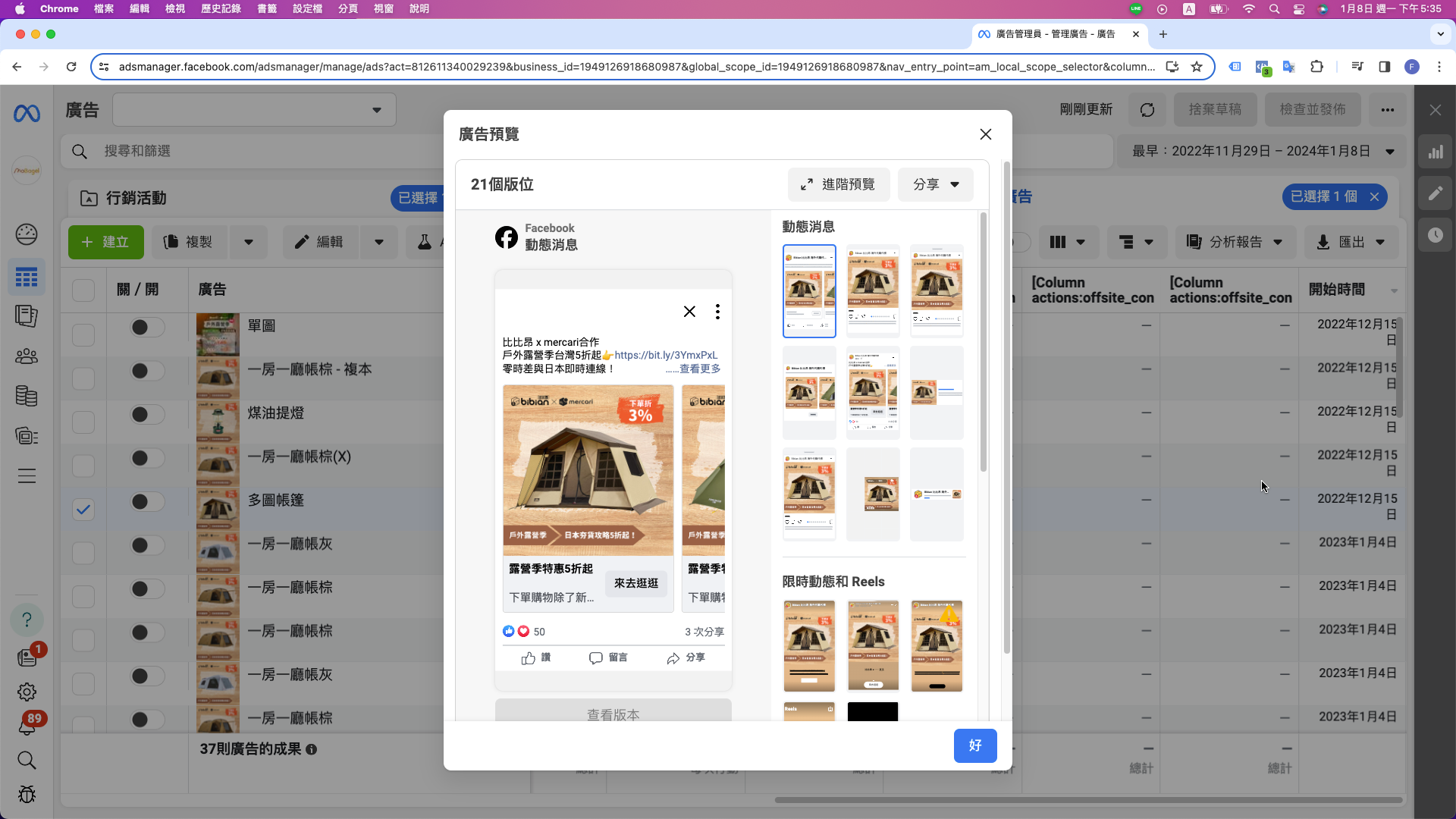Expand the 分析報告 dropdown

coord(1235,242)
